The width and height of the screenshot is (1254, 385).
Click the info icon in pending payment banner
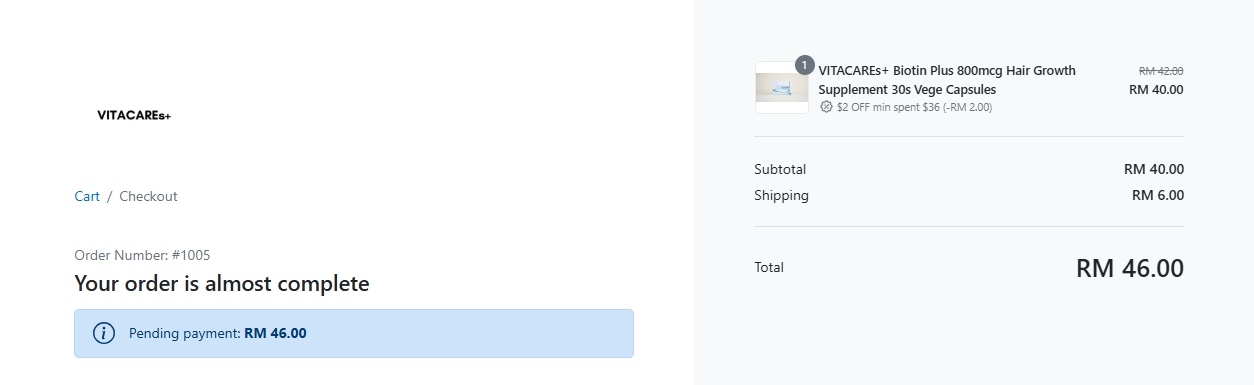(104, 333)
